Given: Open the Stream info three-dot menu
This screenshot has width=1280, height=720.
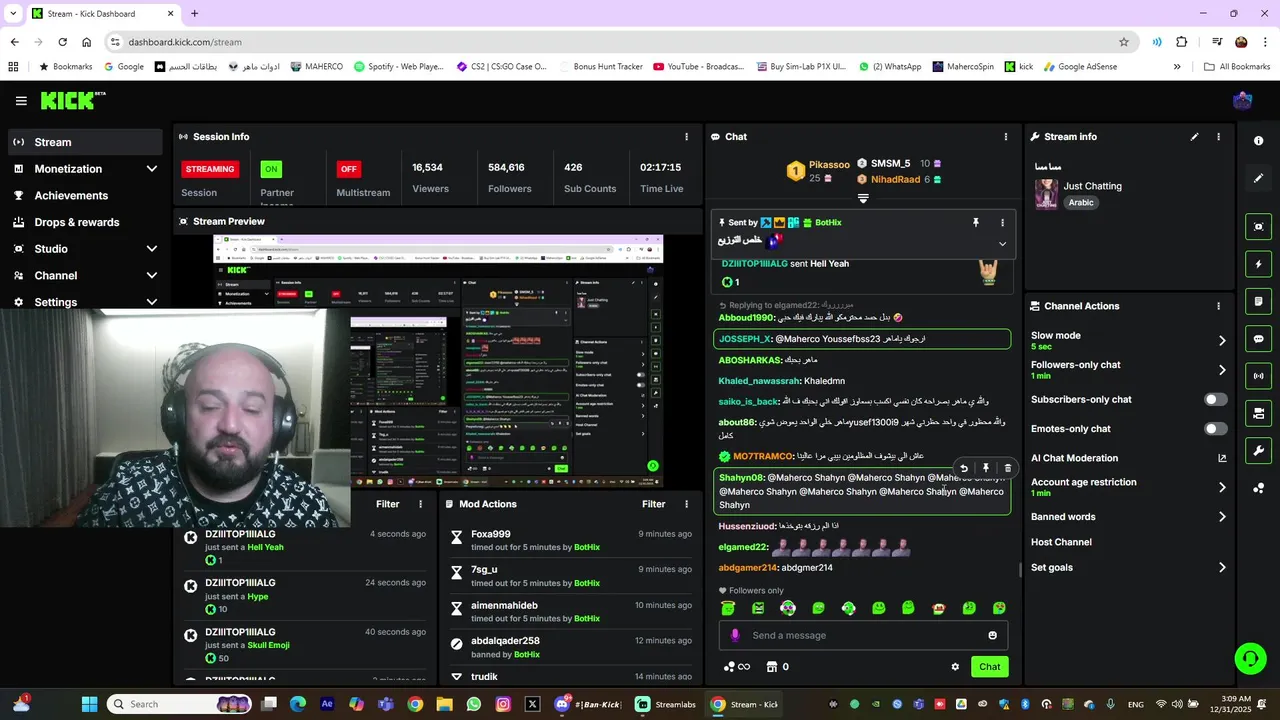Looking at the screenshot, I should click(x=1218, y=137).
